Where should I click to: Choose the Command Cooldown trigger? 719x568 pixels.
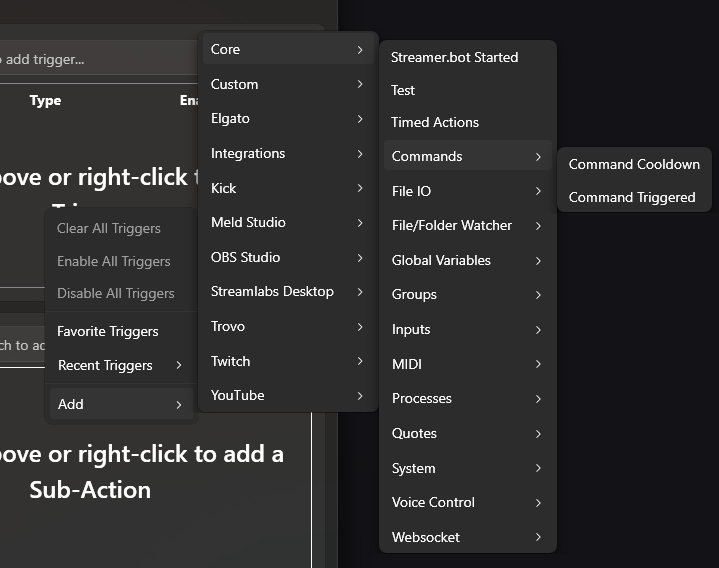coord(634,164)
